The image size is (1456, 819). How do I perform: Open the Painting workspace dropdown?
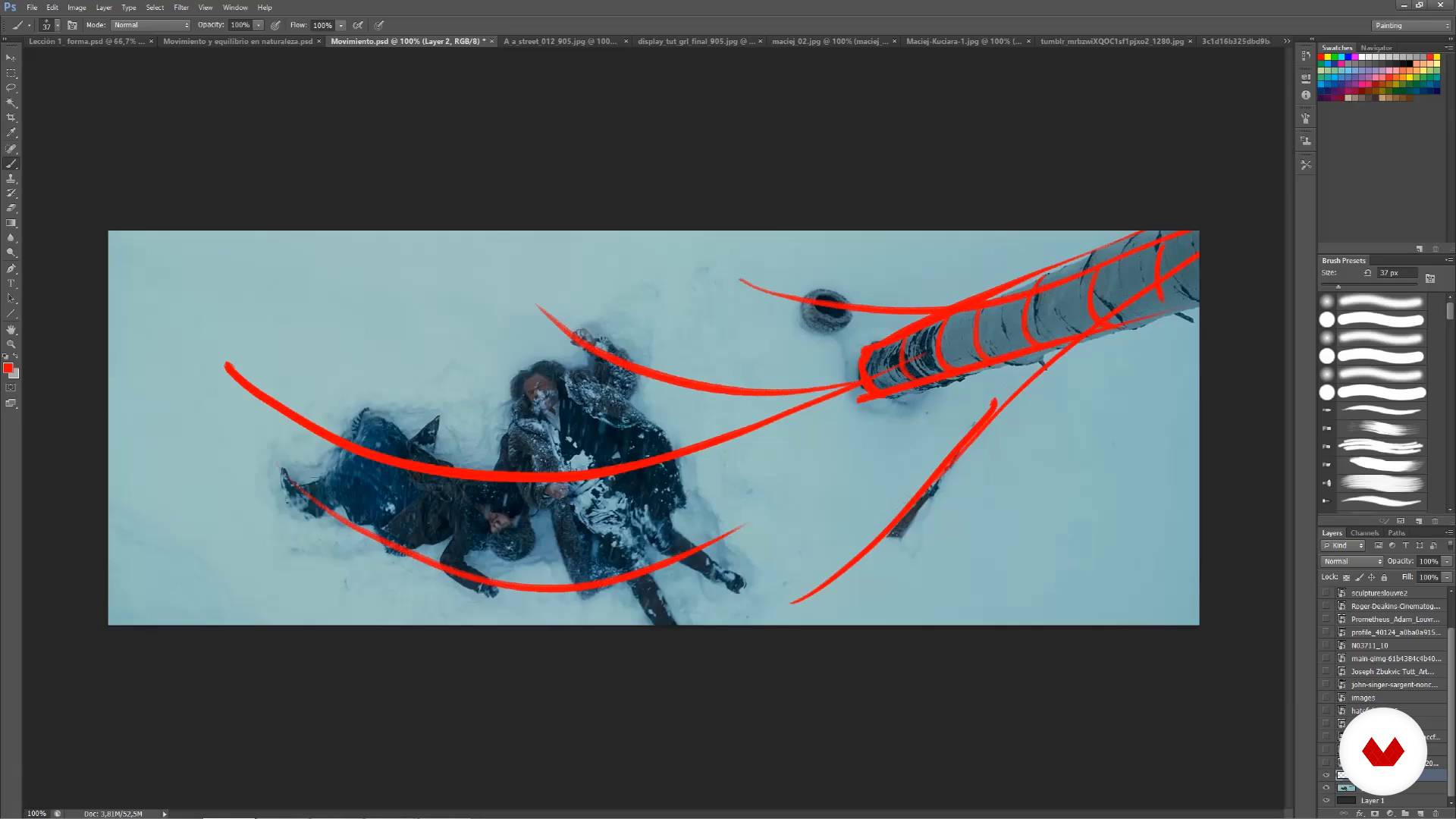coord(1411,25)
